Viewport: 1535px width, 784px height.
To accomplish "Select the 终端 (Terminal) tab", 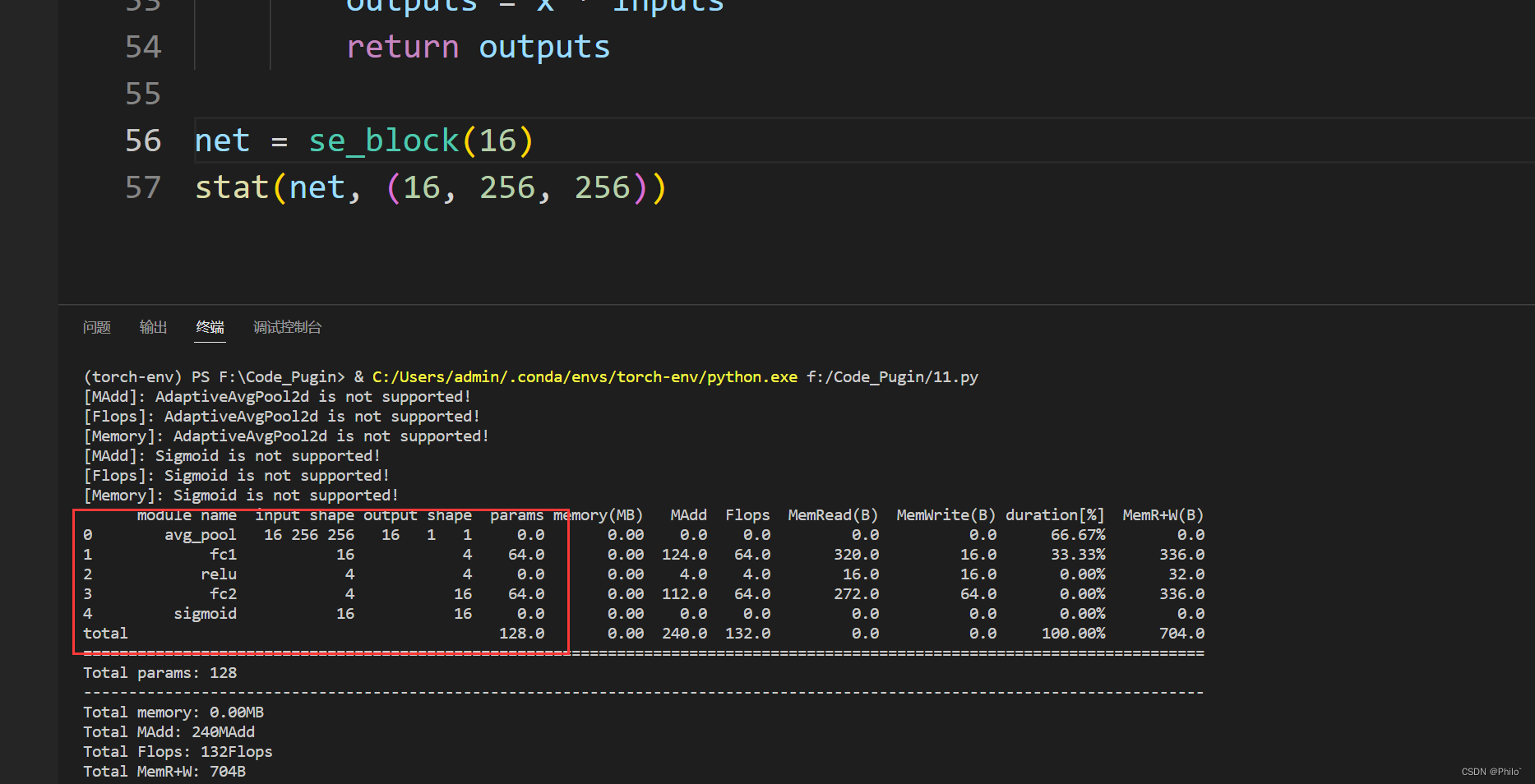I will coord(210,327).
